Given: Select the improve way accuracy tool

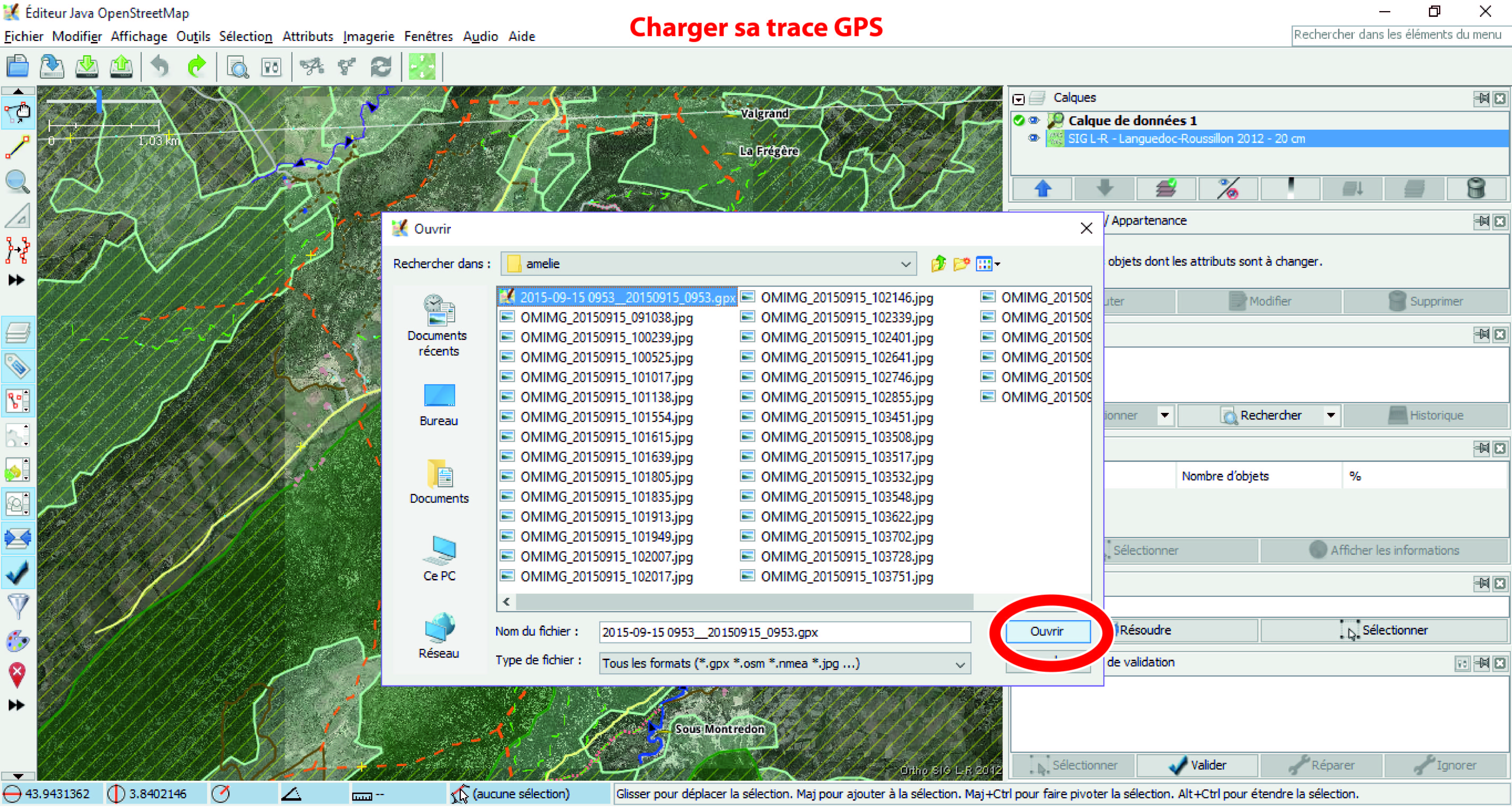Looking at the screenshot, I should click(18, 250).
